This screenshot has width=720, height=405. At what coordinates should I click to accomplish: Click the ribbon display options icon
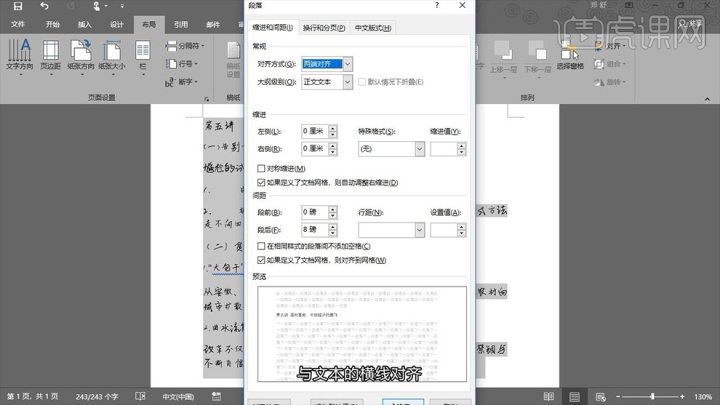(629, 5)
